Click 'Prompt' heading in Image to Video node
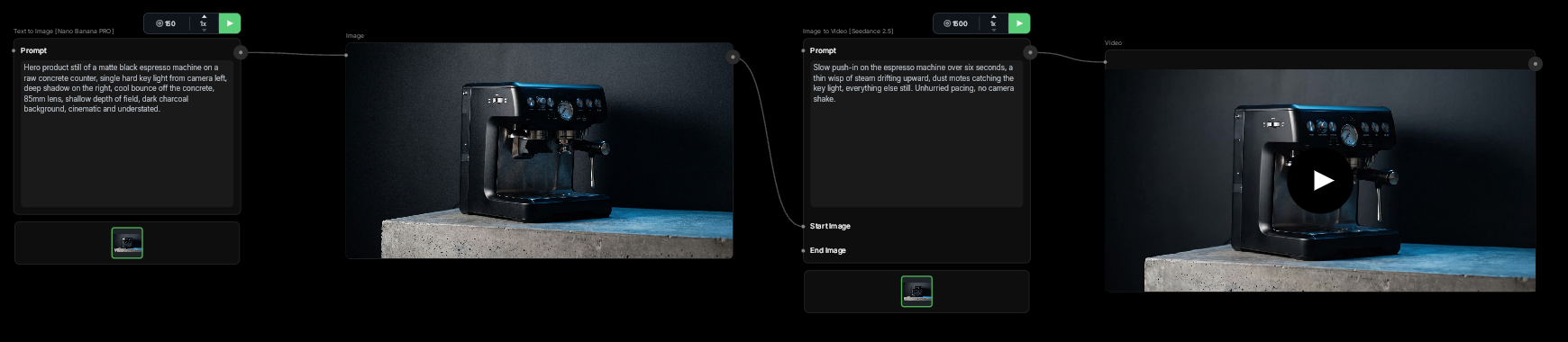Screen dimensions: 1568x342 pyautogui.click(x=823, y=50)
